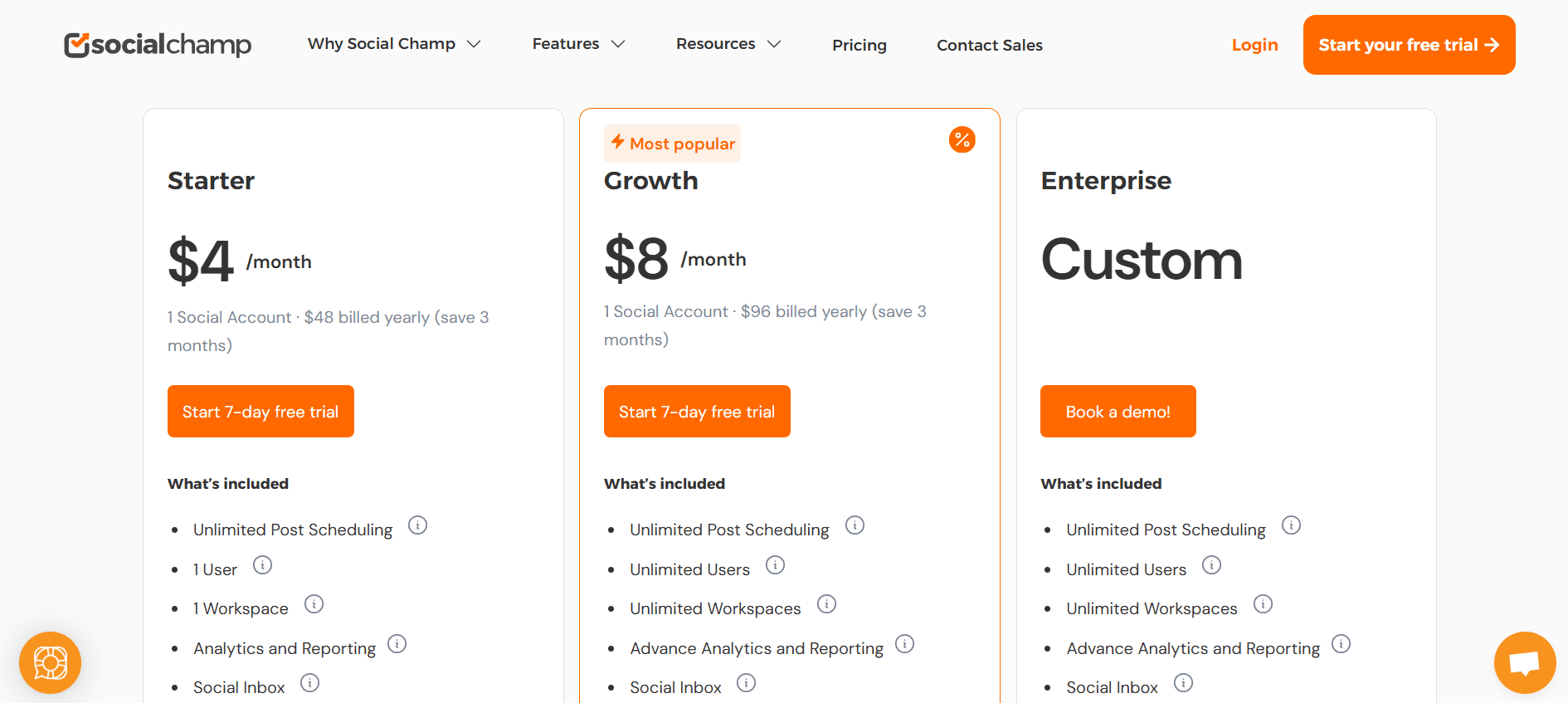Image resolution: width=1568 pixels, height=703 pixels.
Task: Open Contact Sales from the navigation
Action: click(989, 45)
